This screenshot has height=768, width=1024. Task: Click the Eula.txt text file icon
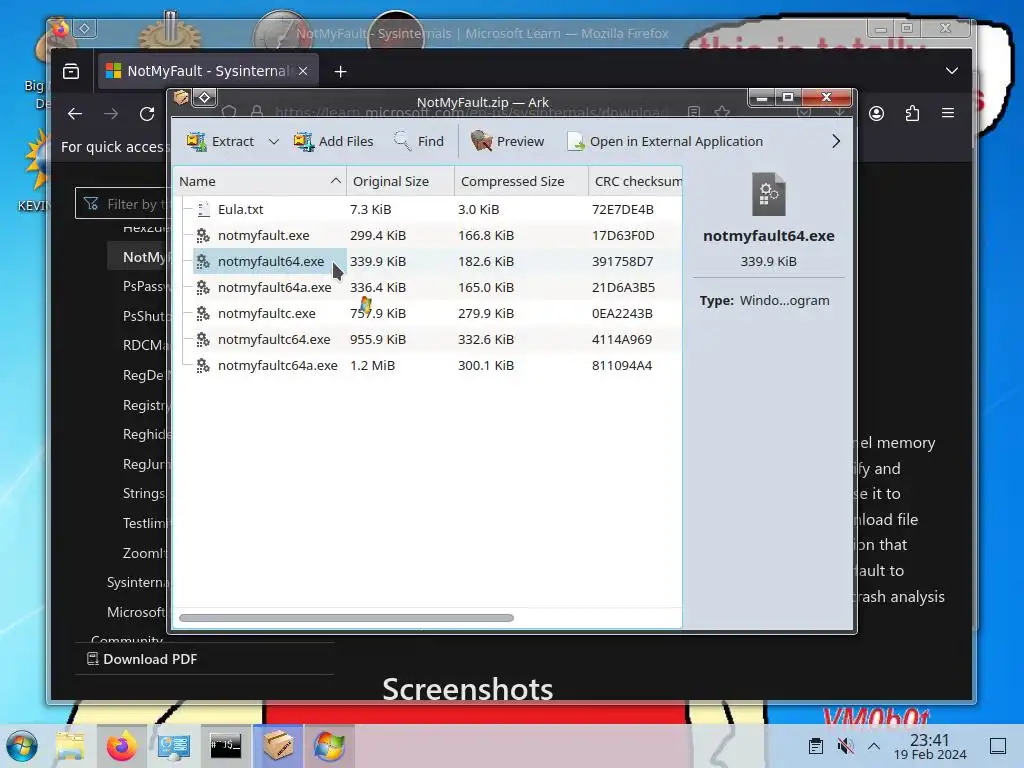pos(203,209)
